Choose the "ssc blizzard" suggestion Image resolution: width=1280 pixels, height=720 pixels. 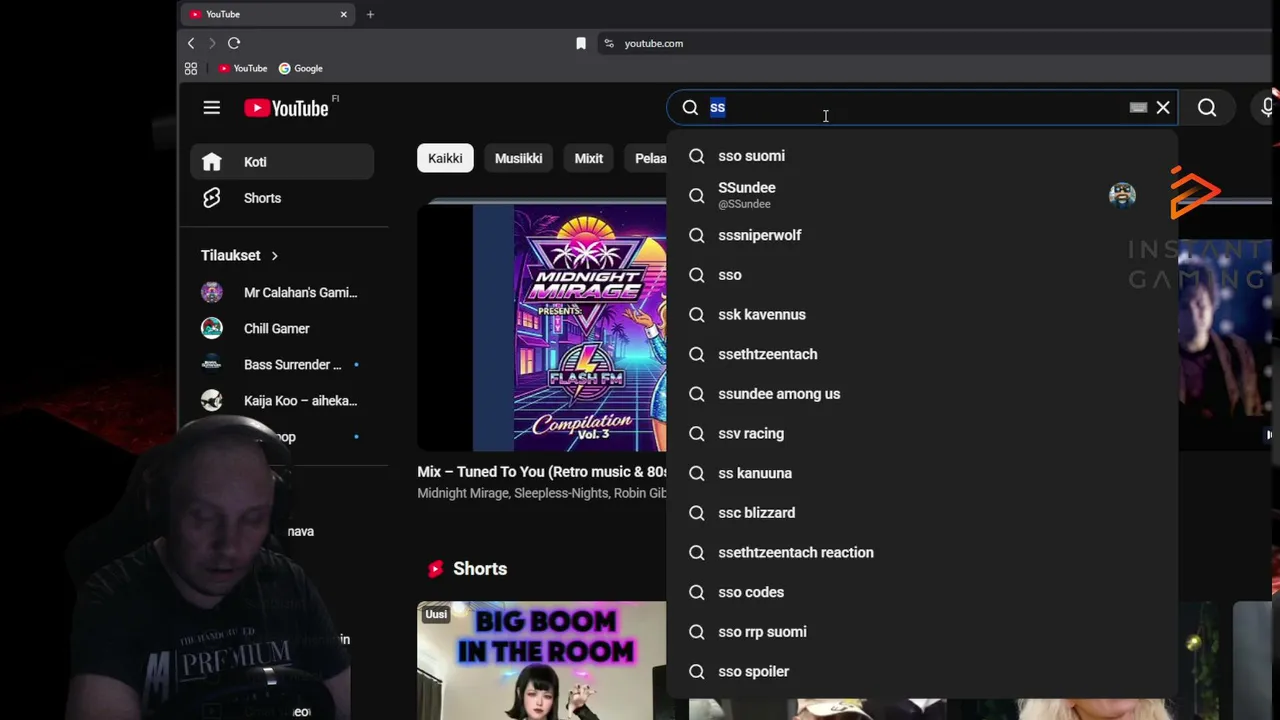(x=922, y=513)
